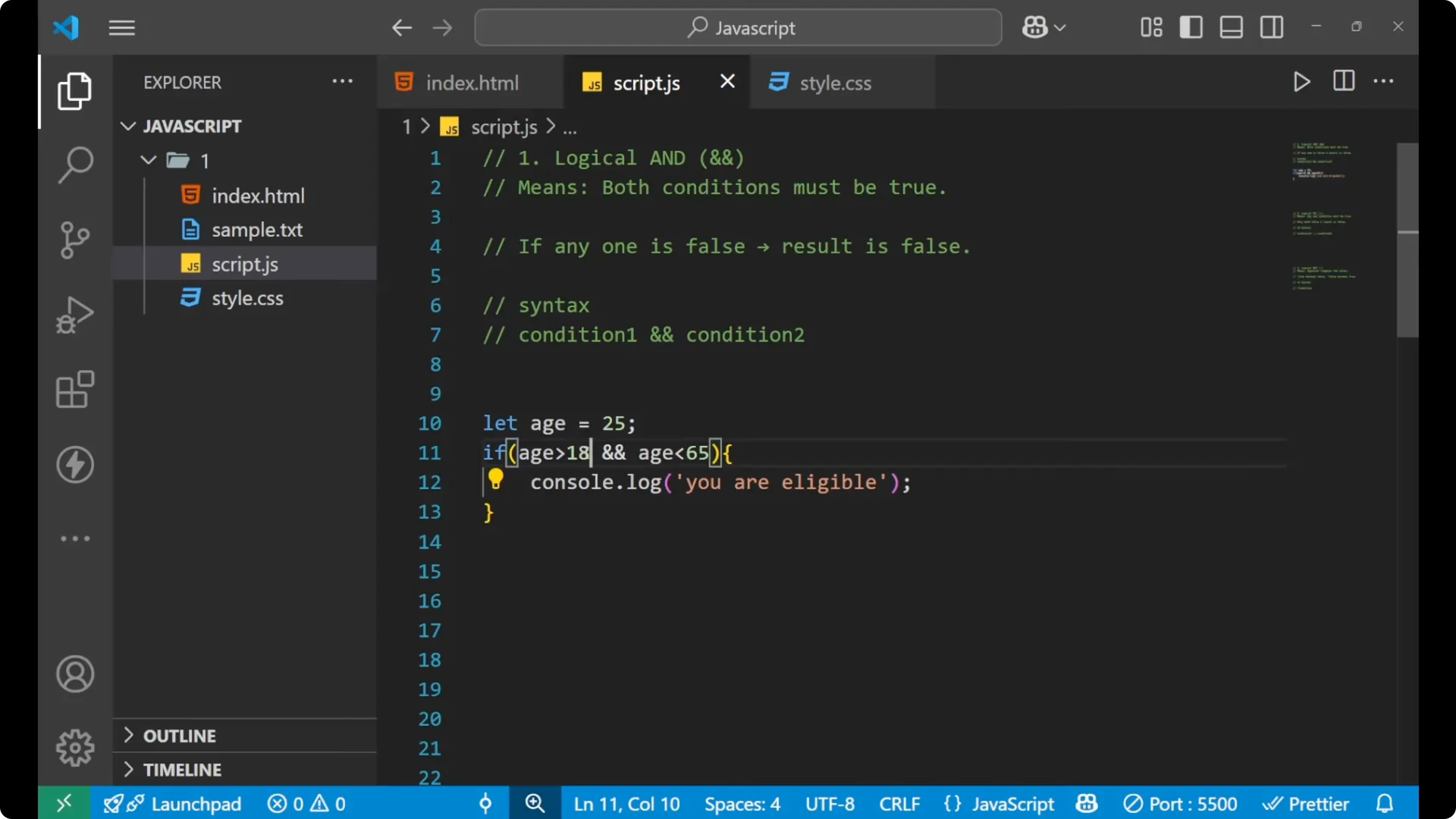Open the Extensions view
Image resolution: width=1456 pixels, height=819 pixels.
[74, 390]
